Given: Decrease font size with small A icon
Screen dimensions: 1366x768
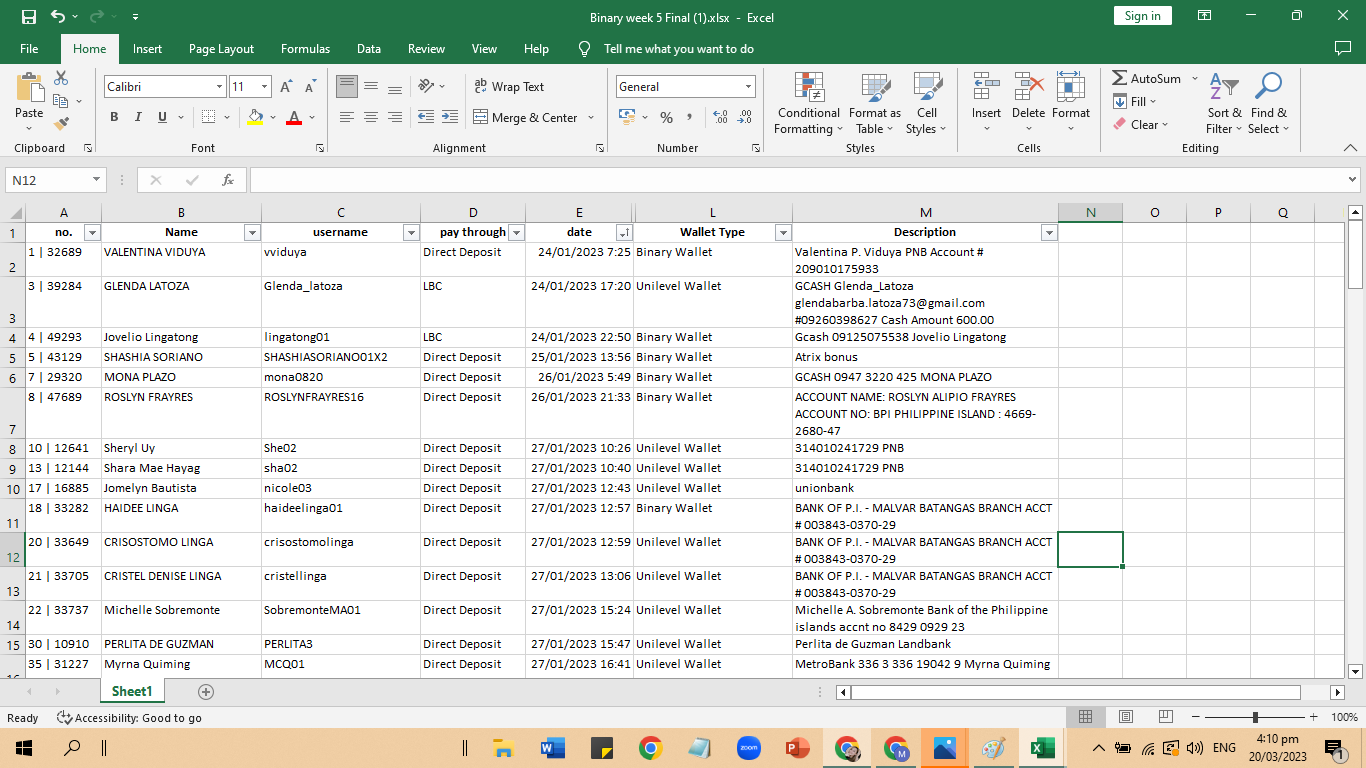Looking at the screenshot, I should click(310, 87).
